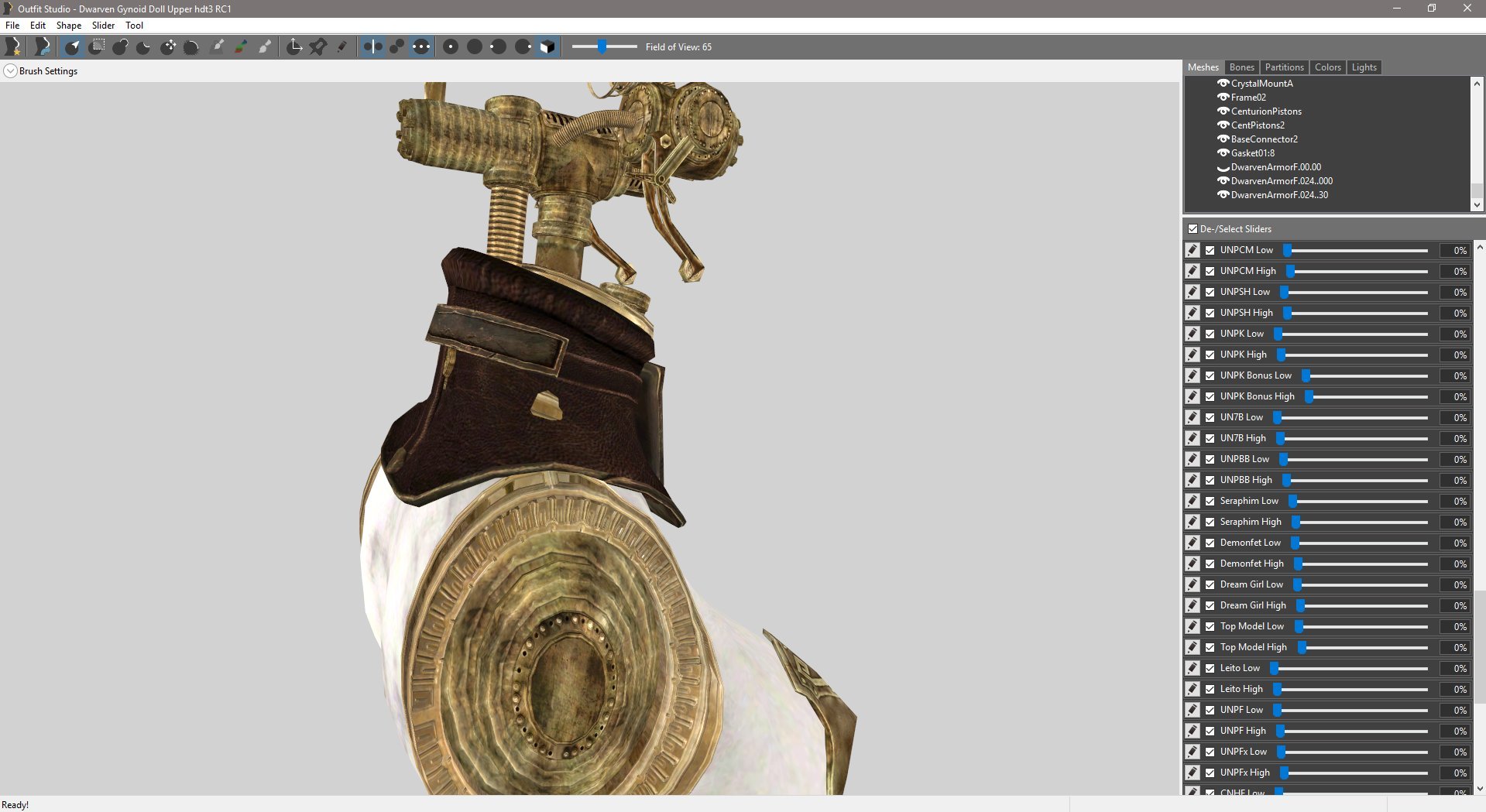
Task: Select the BaseConnector2 mesh name
Action: coord(1265,139)
